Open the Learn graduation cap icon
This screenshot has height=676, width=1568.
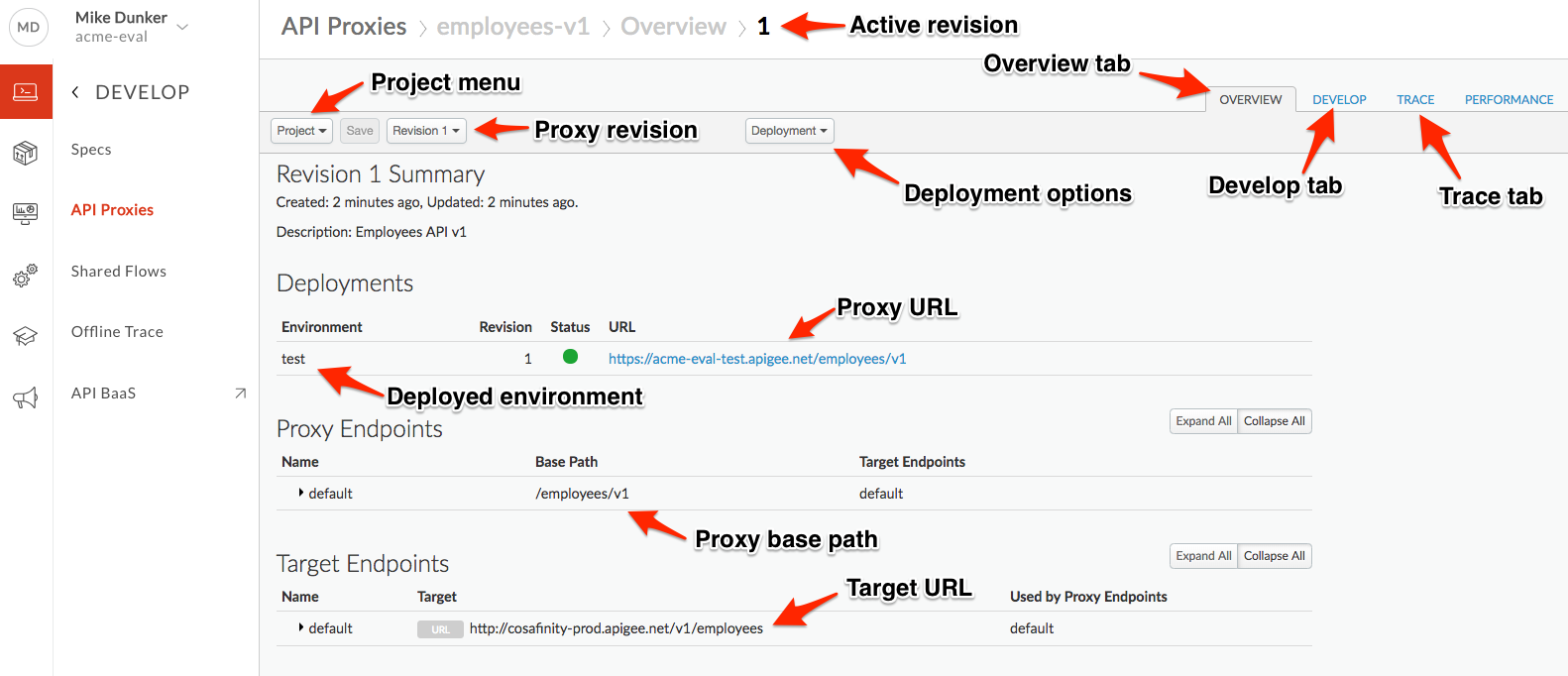click(x=26, y=336)
